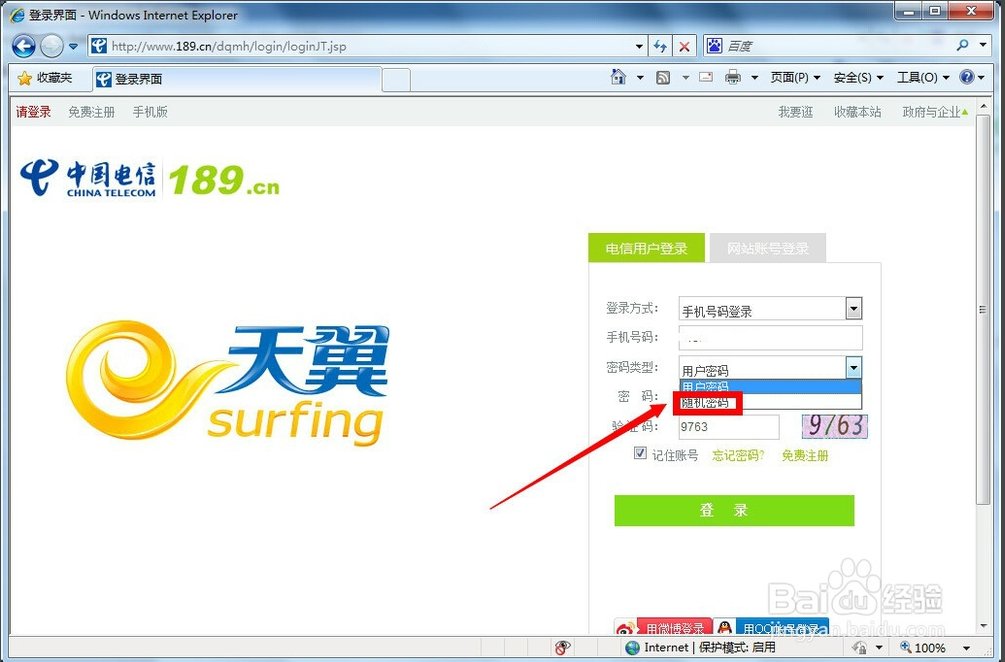
Task: Open the Home page icon in toolbar
Action: click(x=619, y=78)
